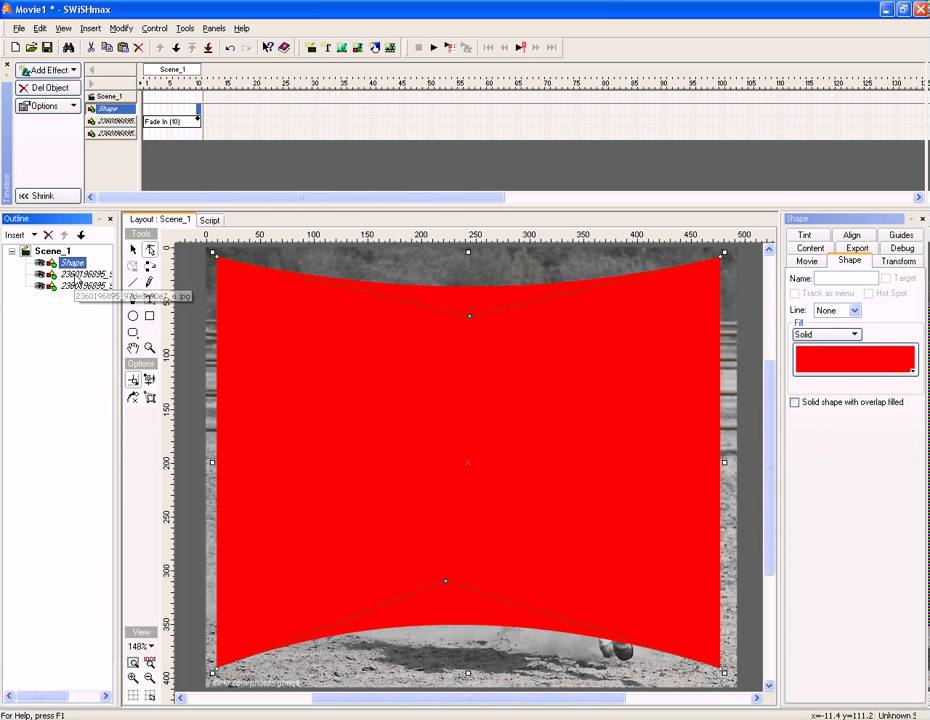The height and width of the screenshot is (720, 930).
Task: Open the Tint tab
Action: click(805, 235)
